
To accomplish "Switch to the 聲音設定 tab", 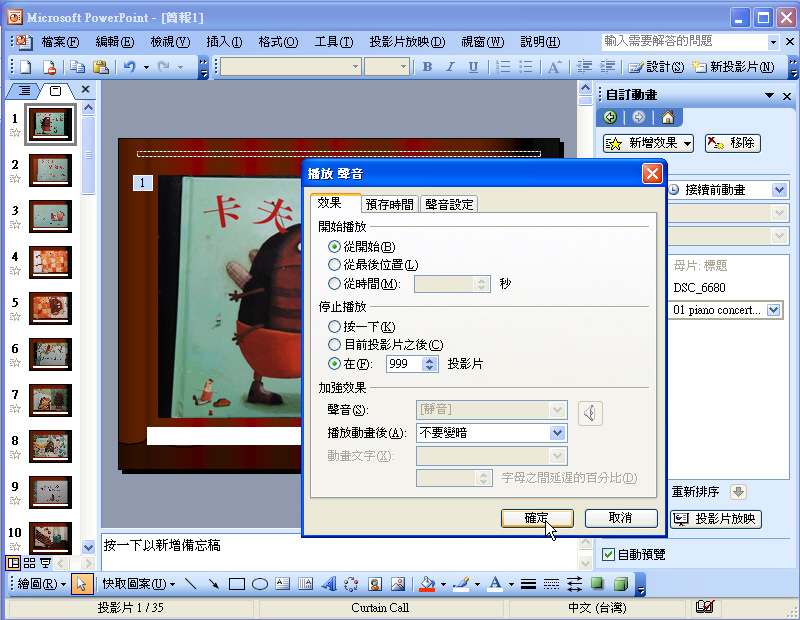I will (449, 204).
